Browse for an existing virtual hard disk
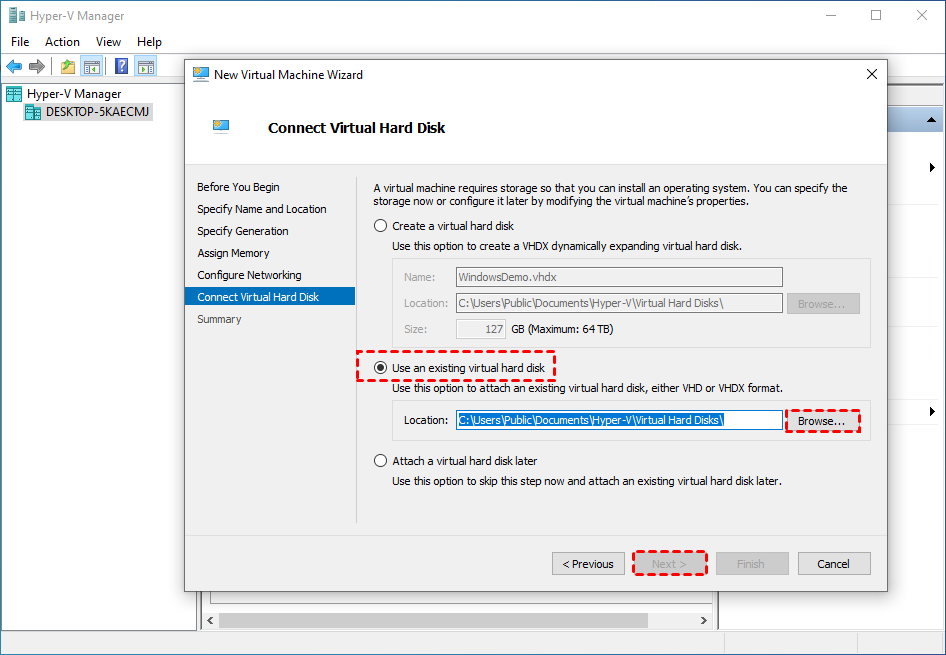This screenshot has height=655, width=946. point(822,421)
